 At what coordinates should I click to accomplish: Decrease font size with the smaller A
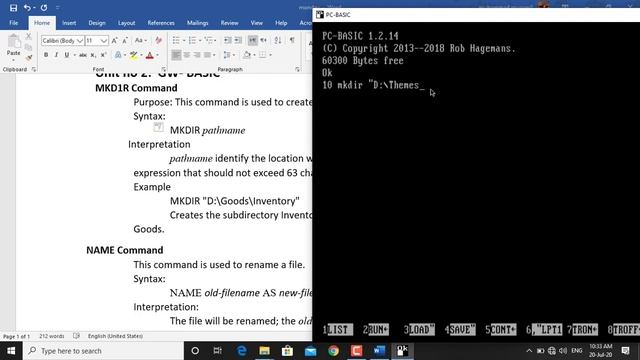click(x=125, y=40)
